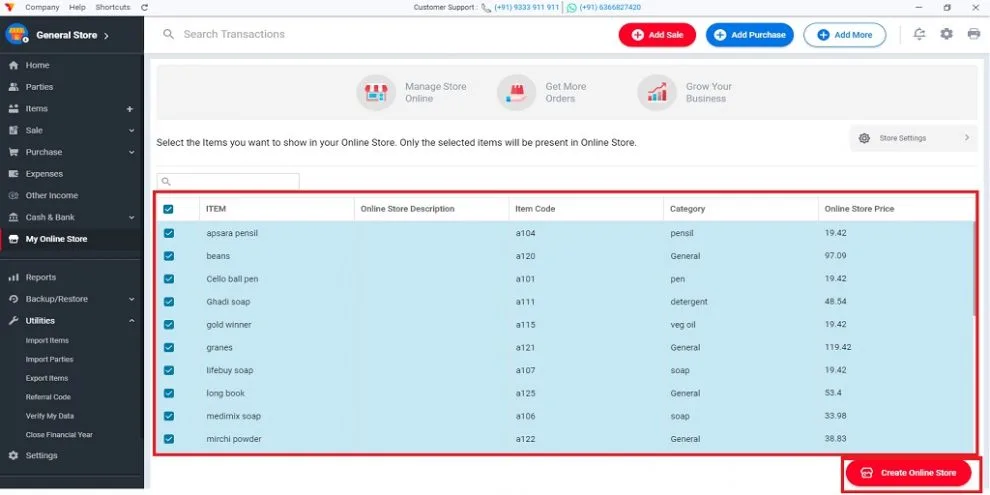Click the item table vertical scrollbar
This screenshot has height=495, width=990.
pyautogui.click(x=975, y=268)
